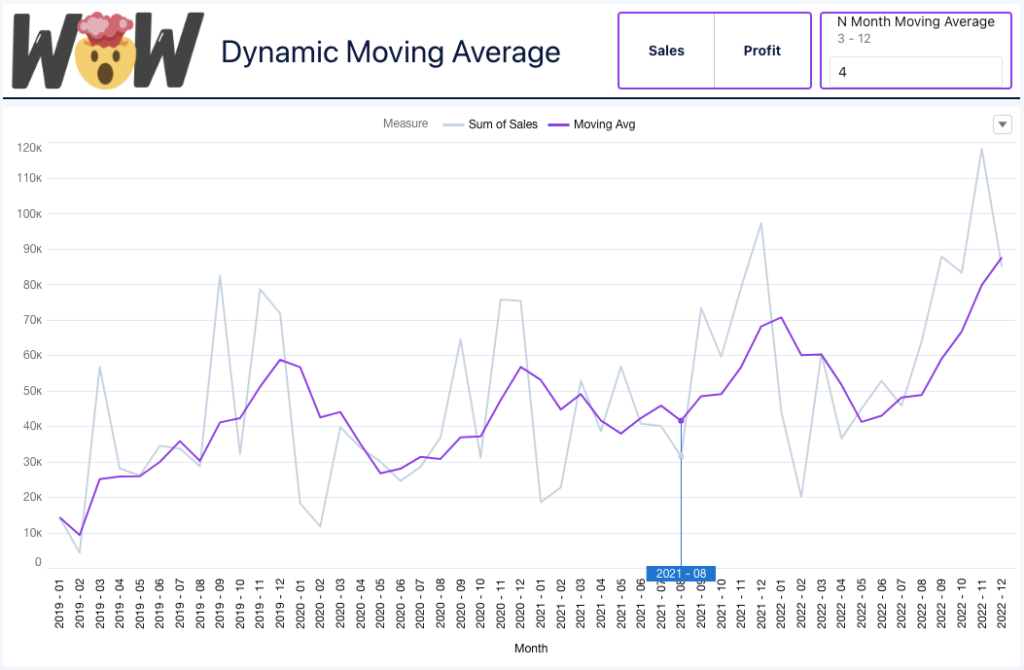Open the chart options dropdown arrow
Viewport: 1024px width, 670px height.
click(1002, 124)
